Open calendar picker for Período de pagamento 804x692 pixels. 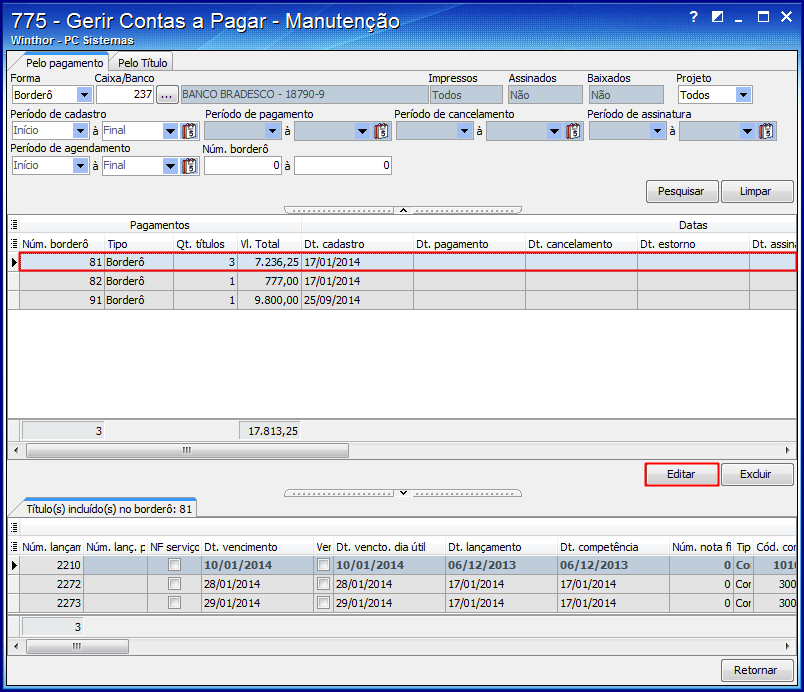click(381, 131)
